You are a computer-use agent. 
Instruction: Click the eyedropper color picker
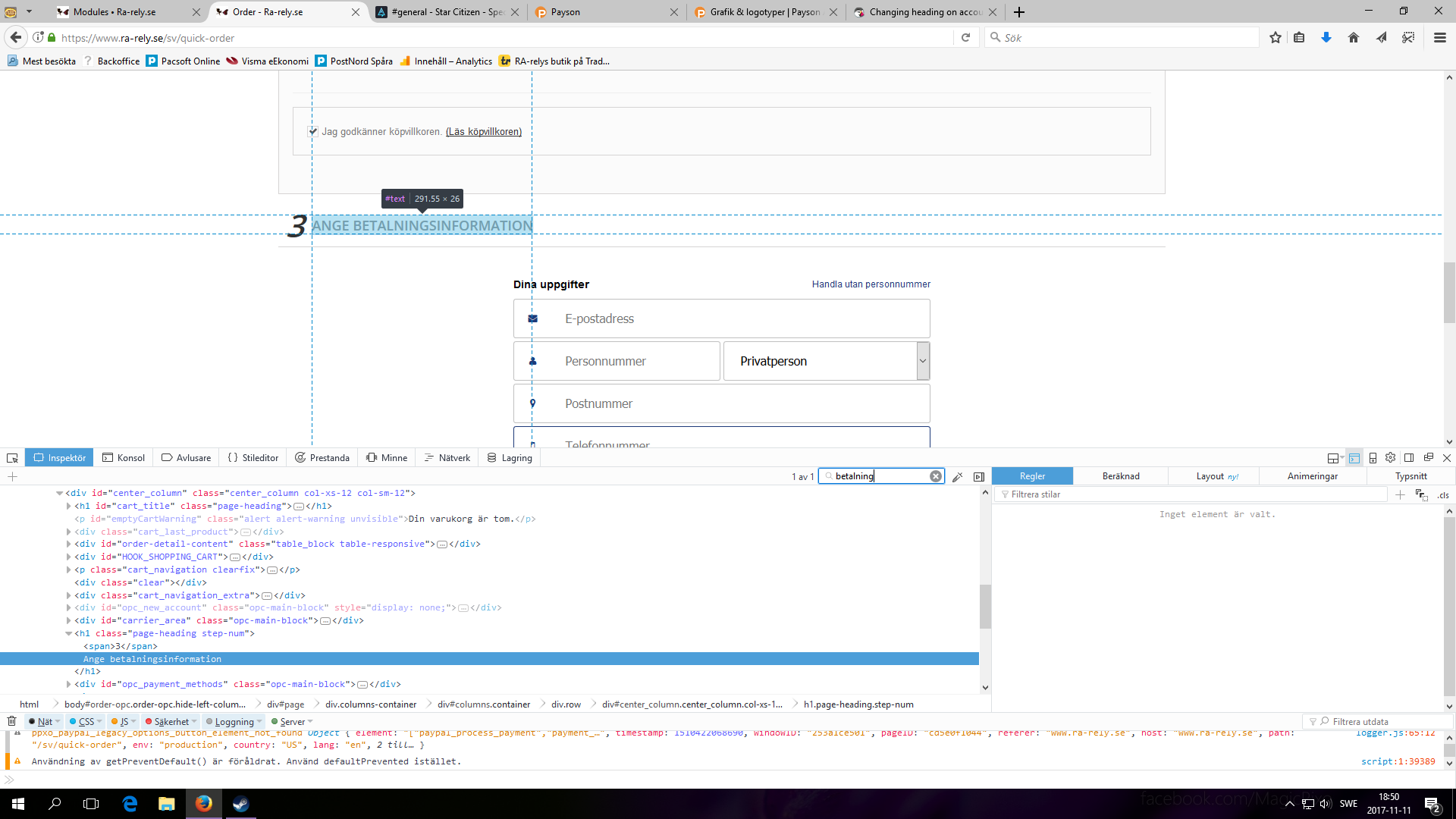click(x=958, y=477)
